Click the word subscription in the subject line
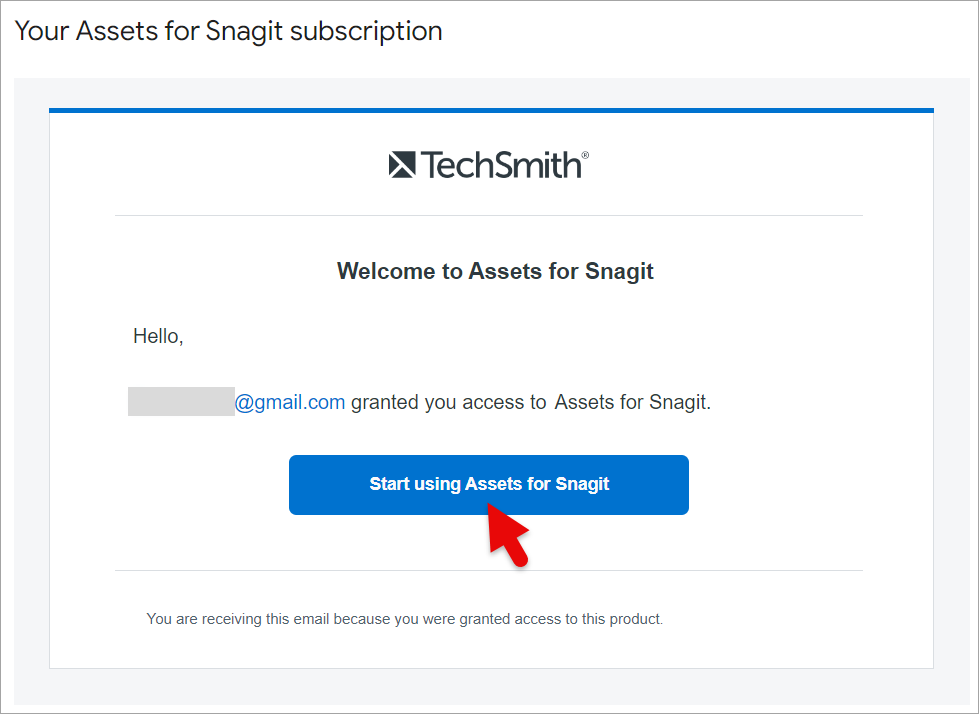 367,31
